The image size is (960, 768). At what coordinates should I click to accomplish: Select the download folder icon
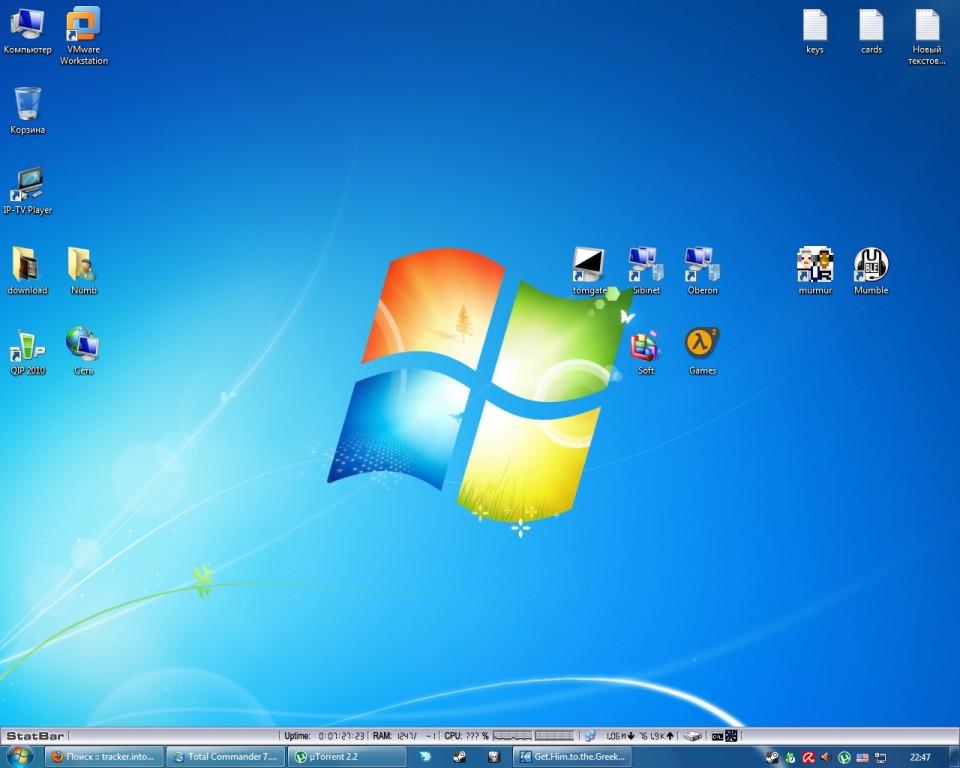pyautogui.click(x=27, y=271)
